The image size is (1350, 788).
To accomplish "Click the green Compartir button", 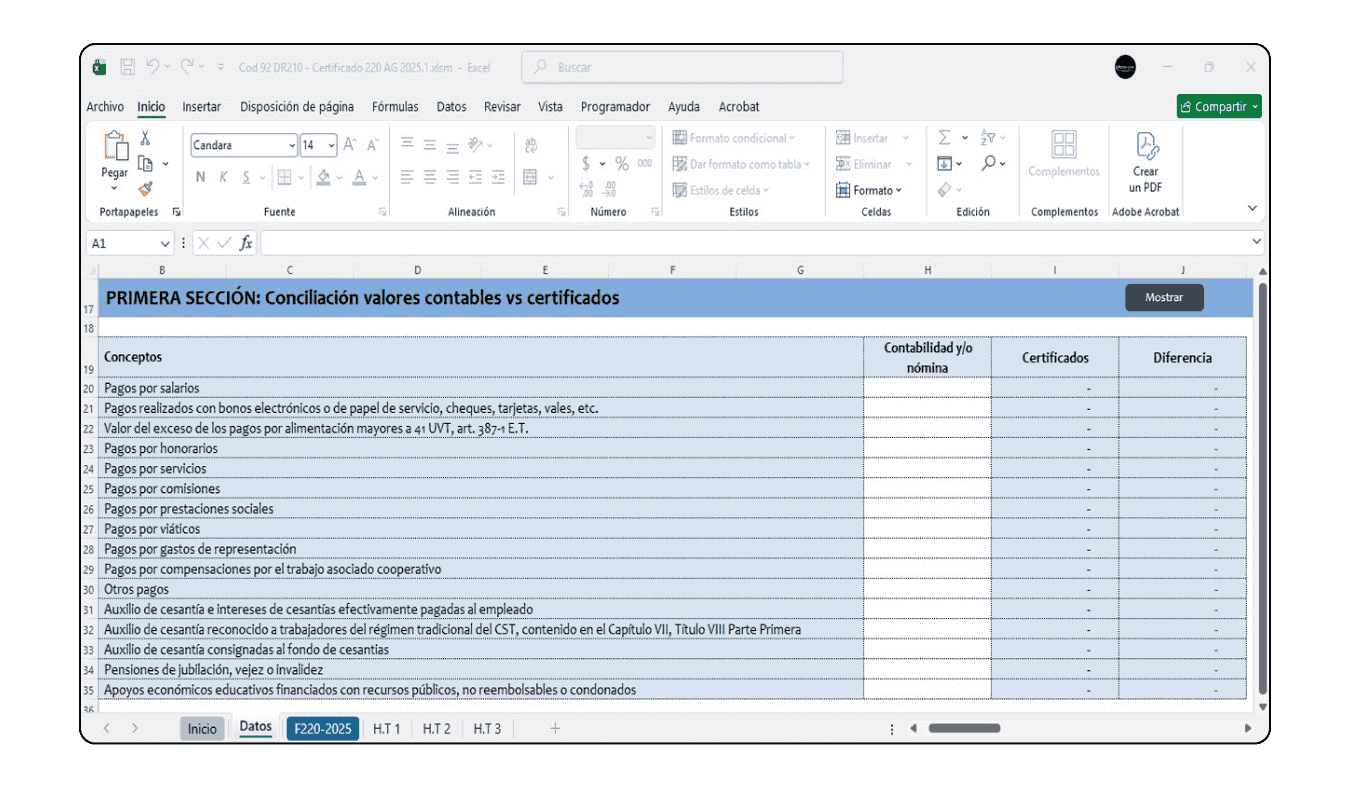I will coord(1218,105).
